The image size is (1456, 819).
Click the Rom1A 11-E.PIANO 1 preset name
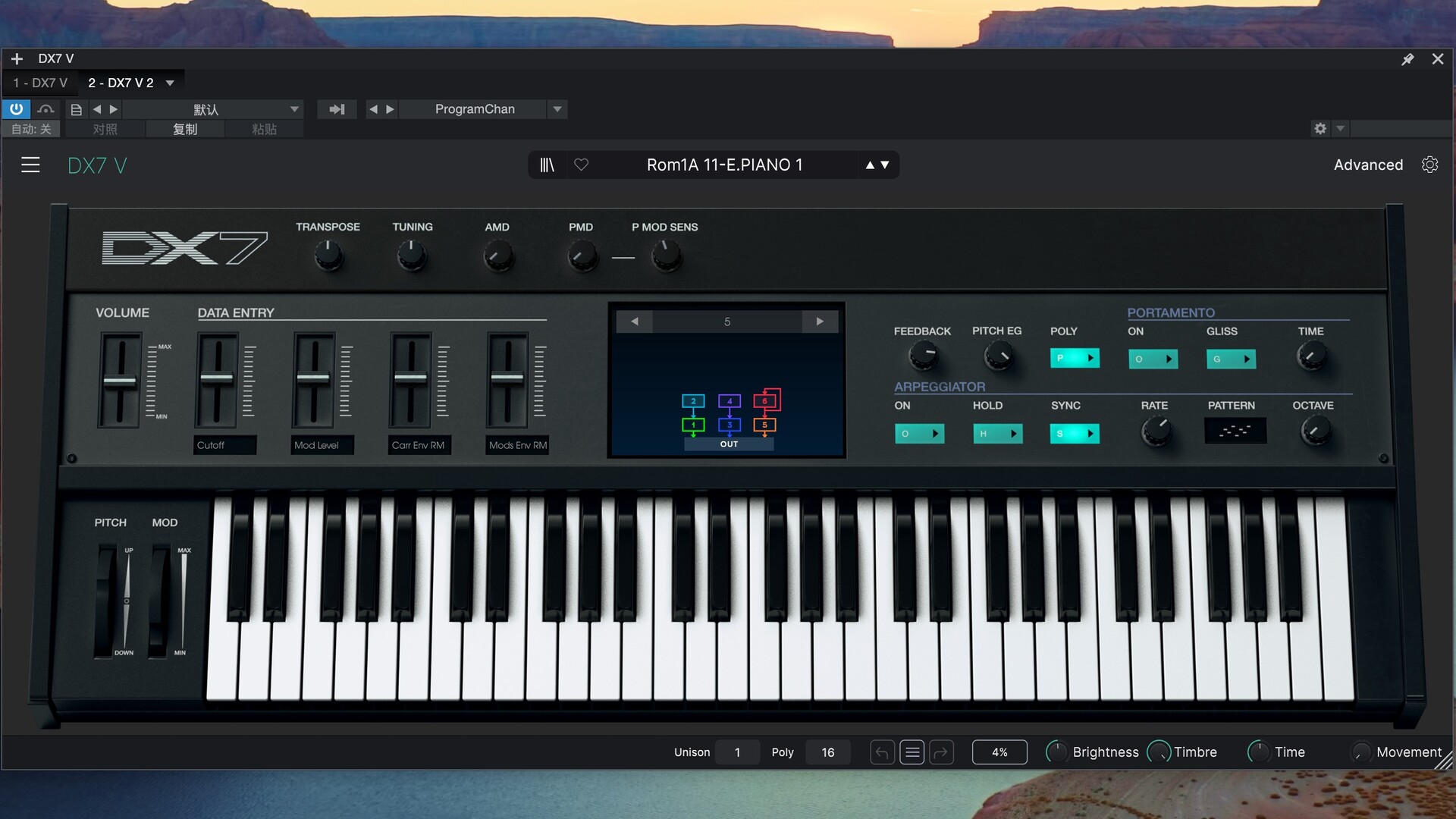tap(724, 165)
